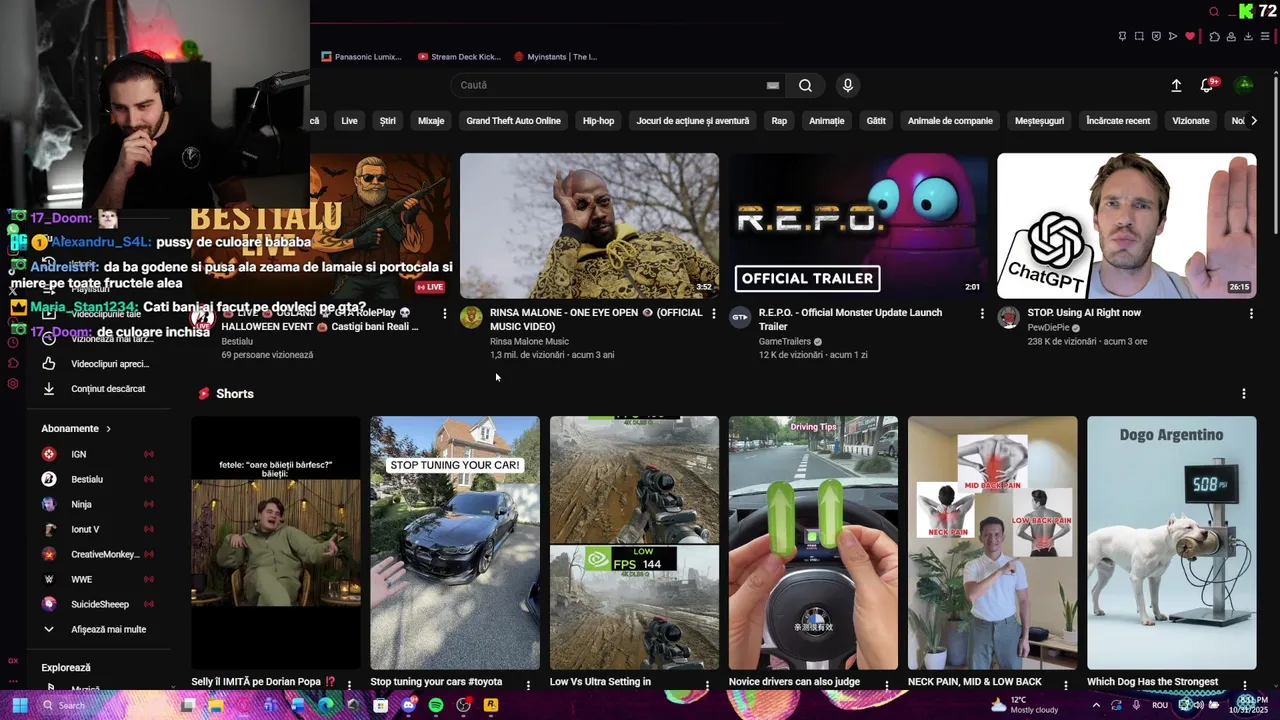Screen dimensions: 1280x720
Task: Open STOP TUNING YOUR CAR short thumbnail
Action: [455, 543]
